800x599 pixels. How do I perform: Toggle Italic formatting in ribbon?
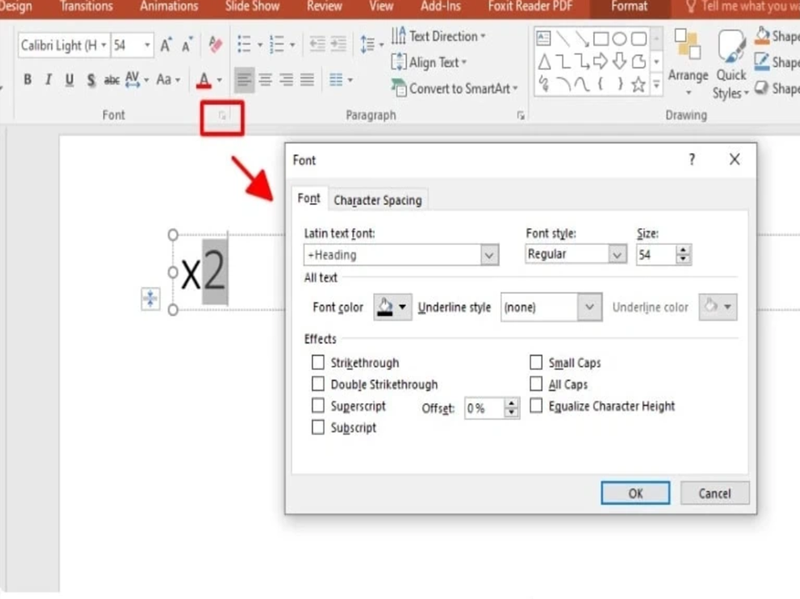click(x=48, y=80)
